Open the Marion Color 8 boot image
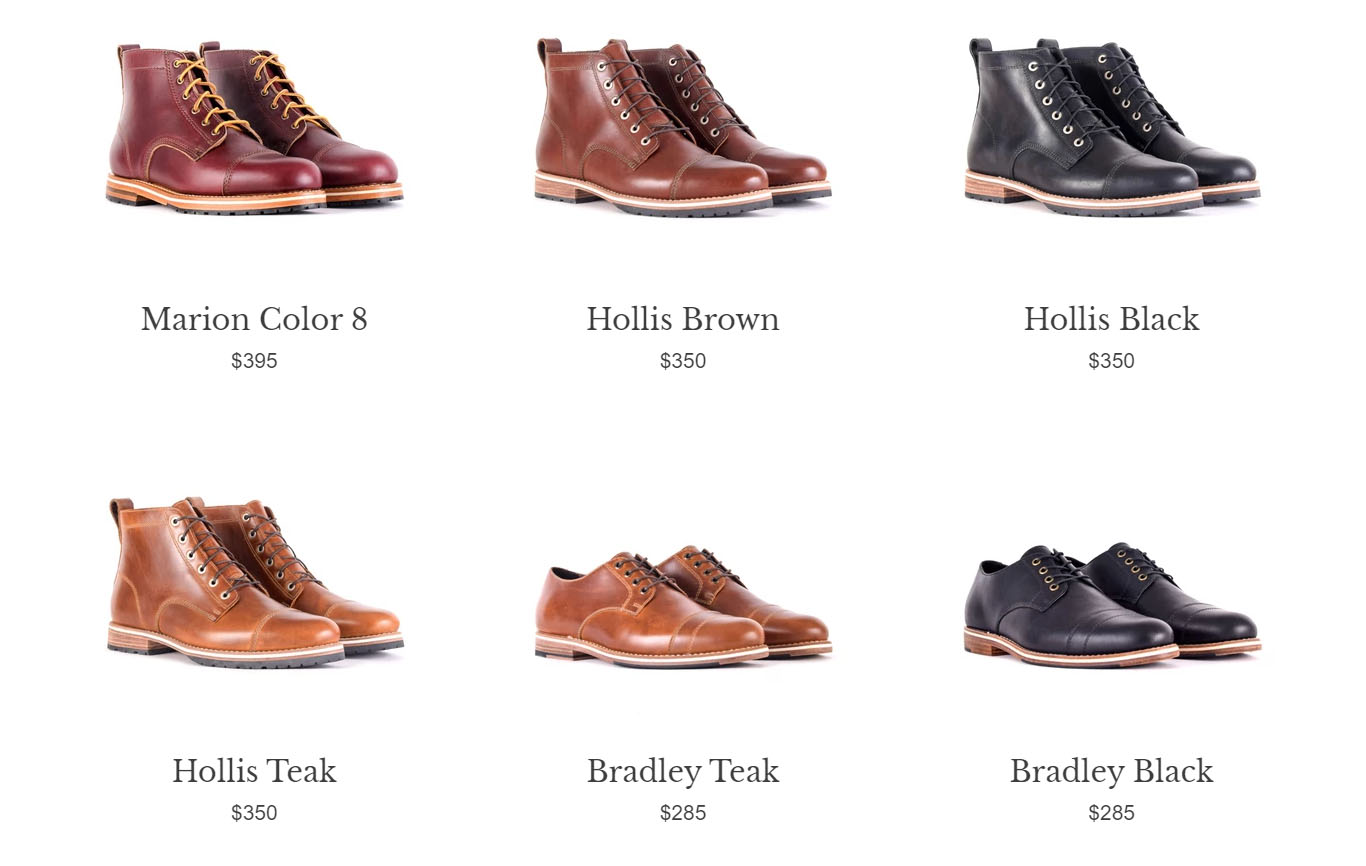The image size is (1366, 866). pos(254,127)
